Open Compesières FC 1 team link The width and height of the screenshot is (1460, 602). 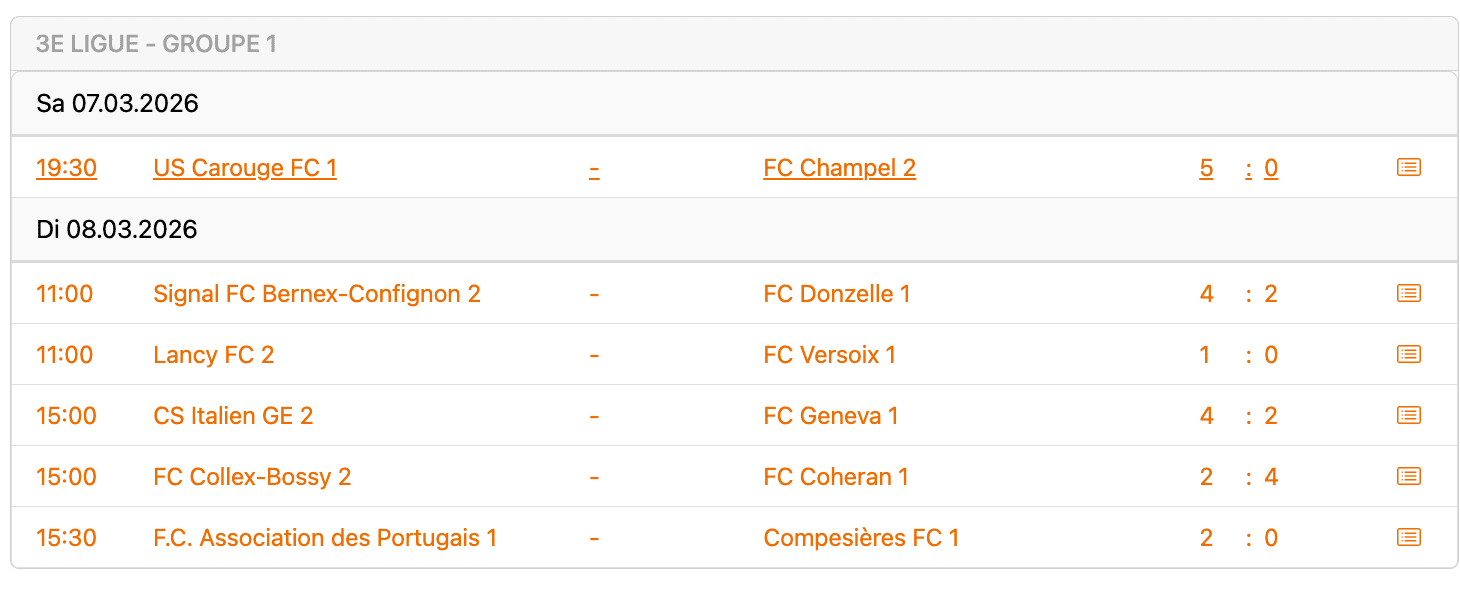861,538
